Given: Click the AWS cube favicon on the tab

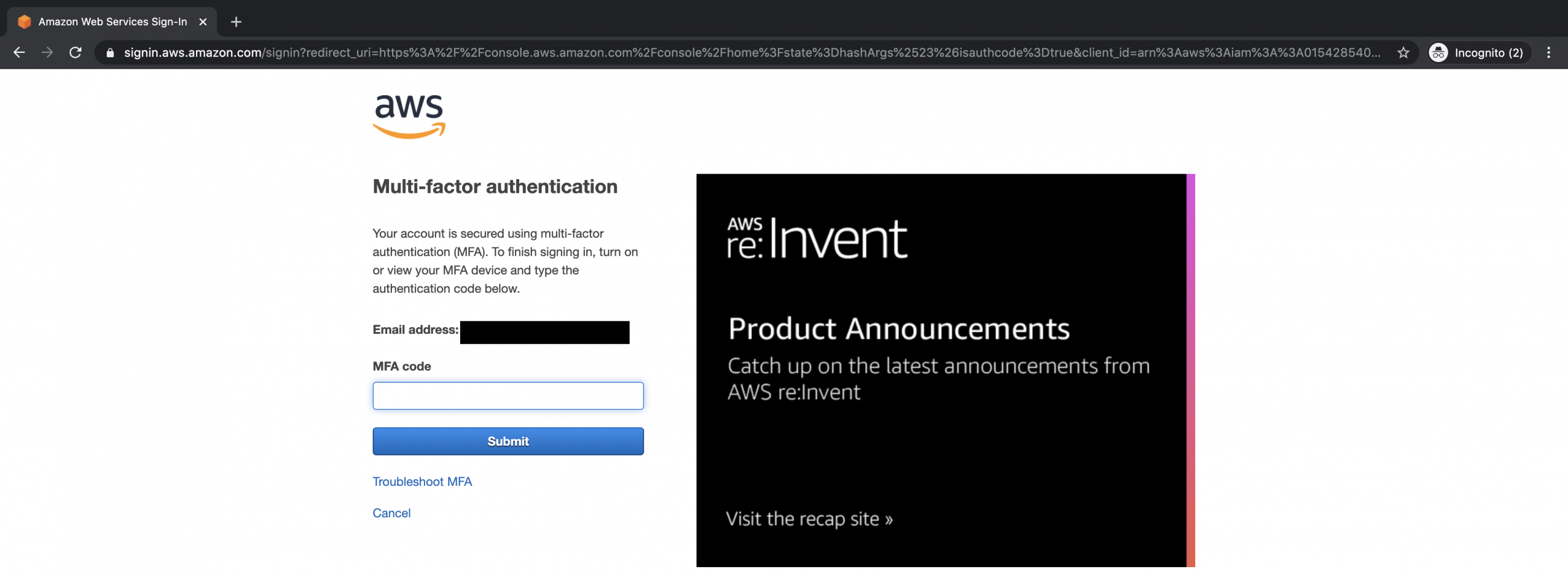Looking at the screenshot, I should point(24,21).
